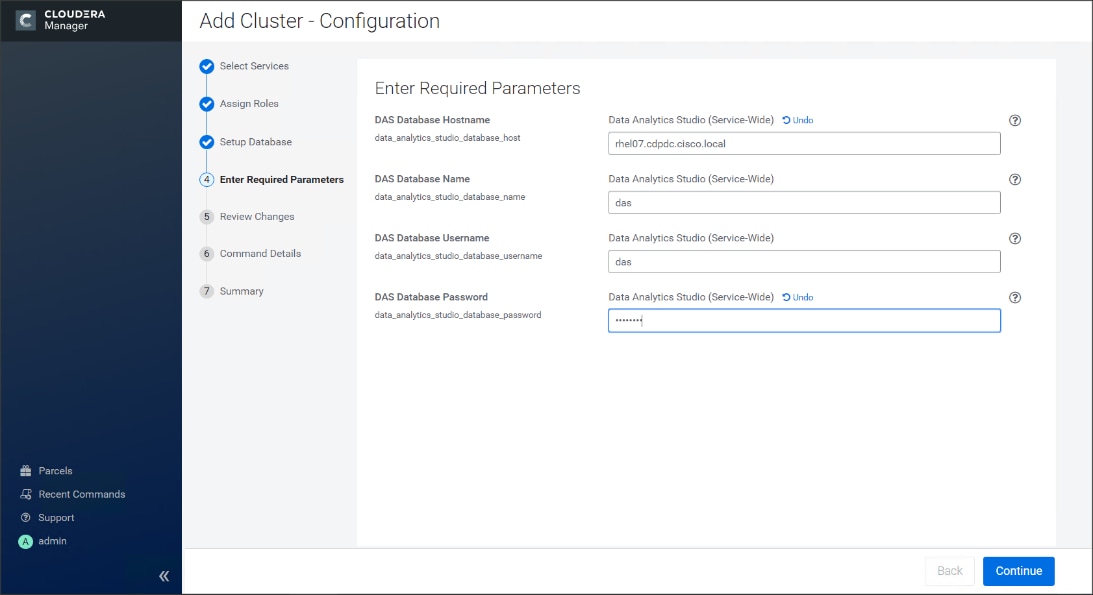This screenshot has height=595, width=1093.
Task: Click step 4 circle icon
Action: (x=206, y=180)
